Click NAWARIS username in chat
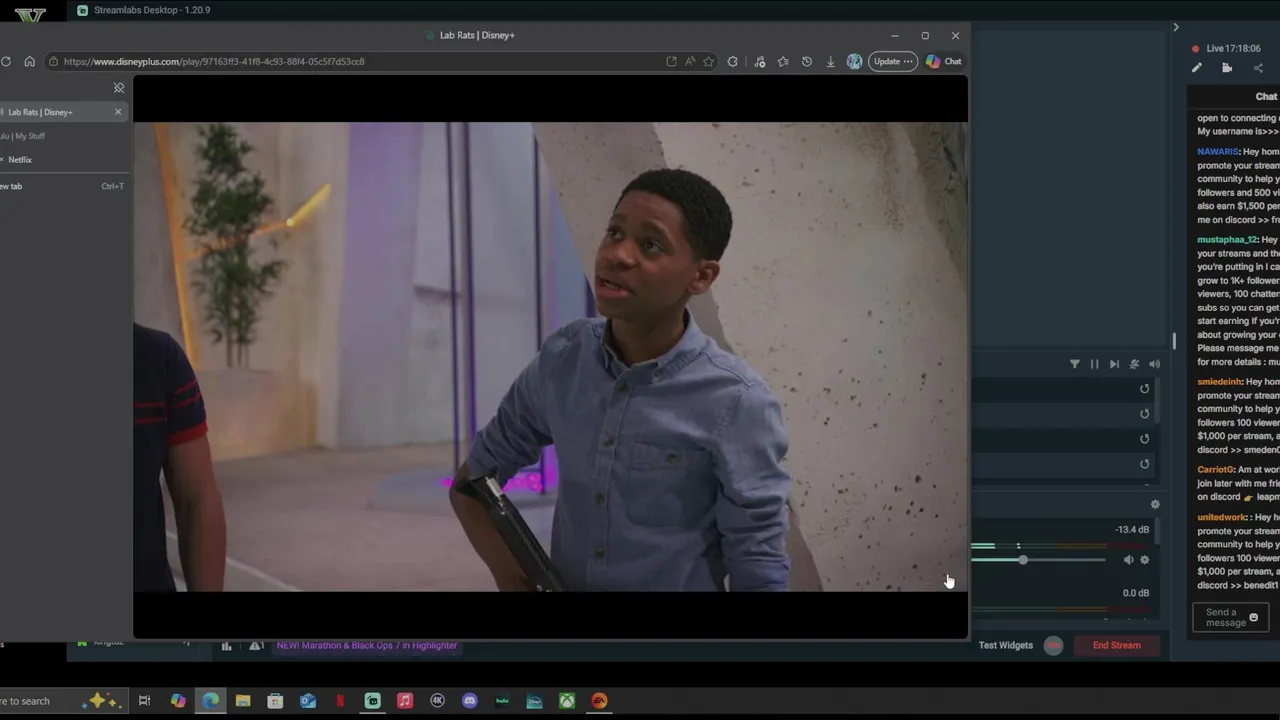The height and width of the screenshot is (720, 1280). pyautogui.click(x=1218, y=152)
